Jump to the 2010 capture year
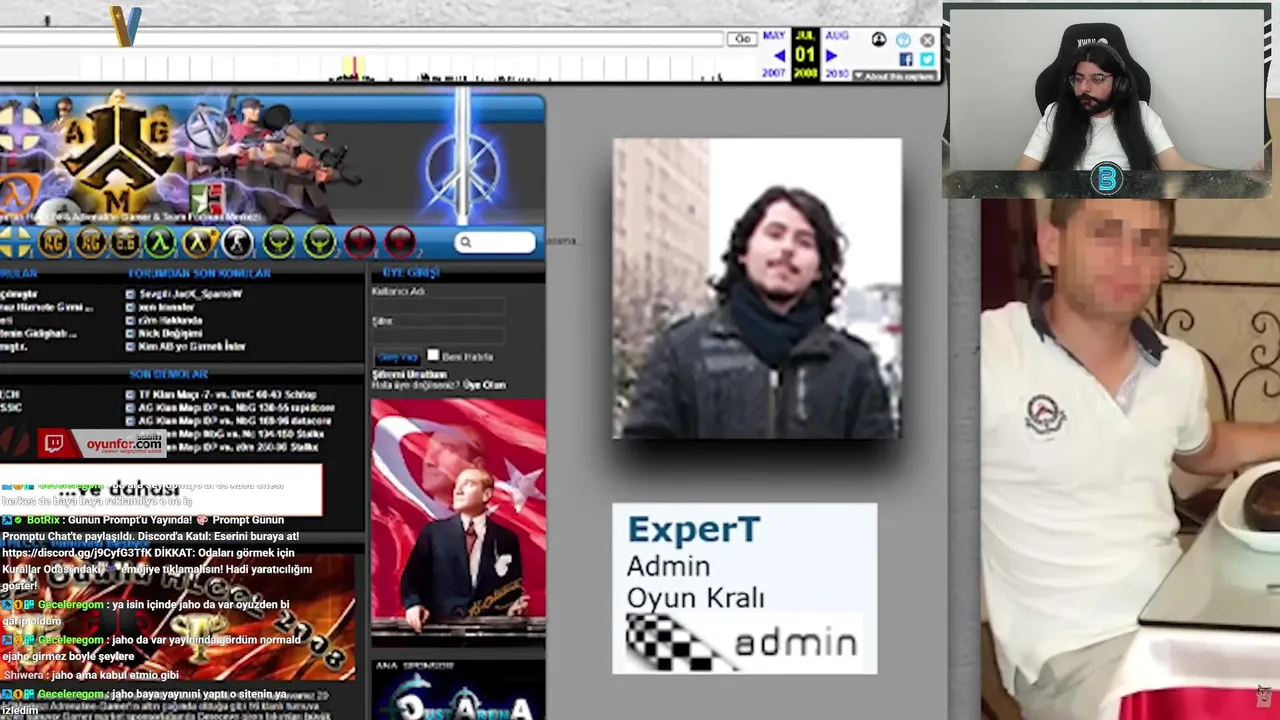The width and height of the screenshot is (1280, 720). point(837,73)
